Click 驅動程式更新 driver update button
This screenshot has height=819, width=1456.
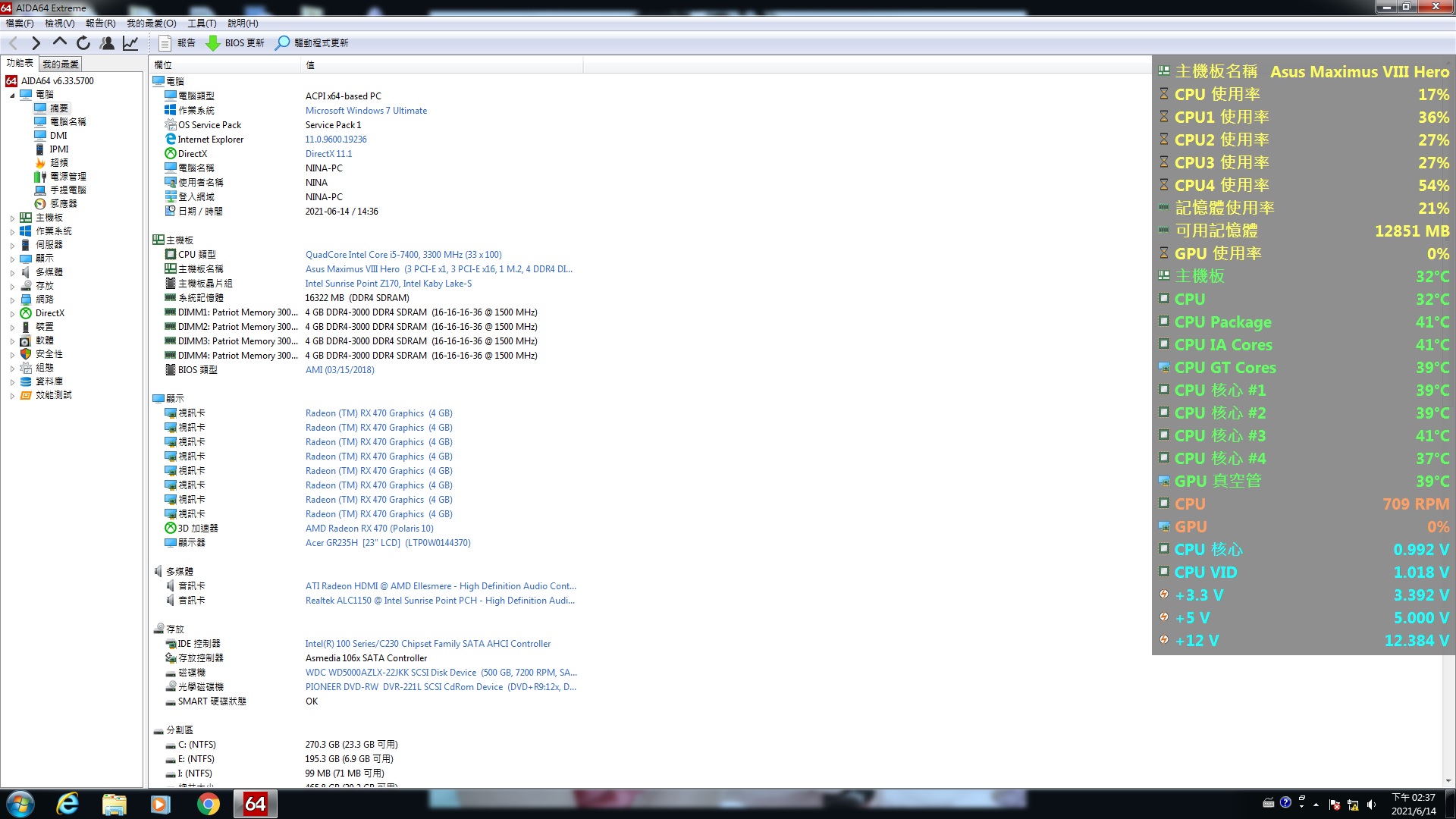pyautogui.click(x=312, y=43)
